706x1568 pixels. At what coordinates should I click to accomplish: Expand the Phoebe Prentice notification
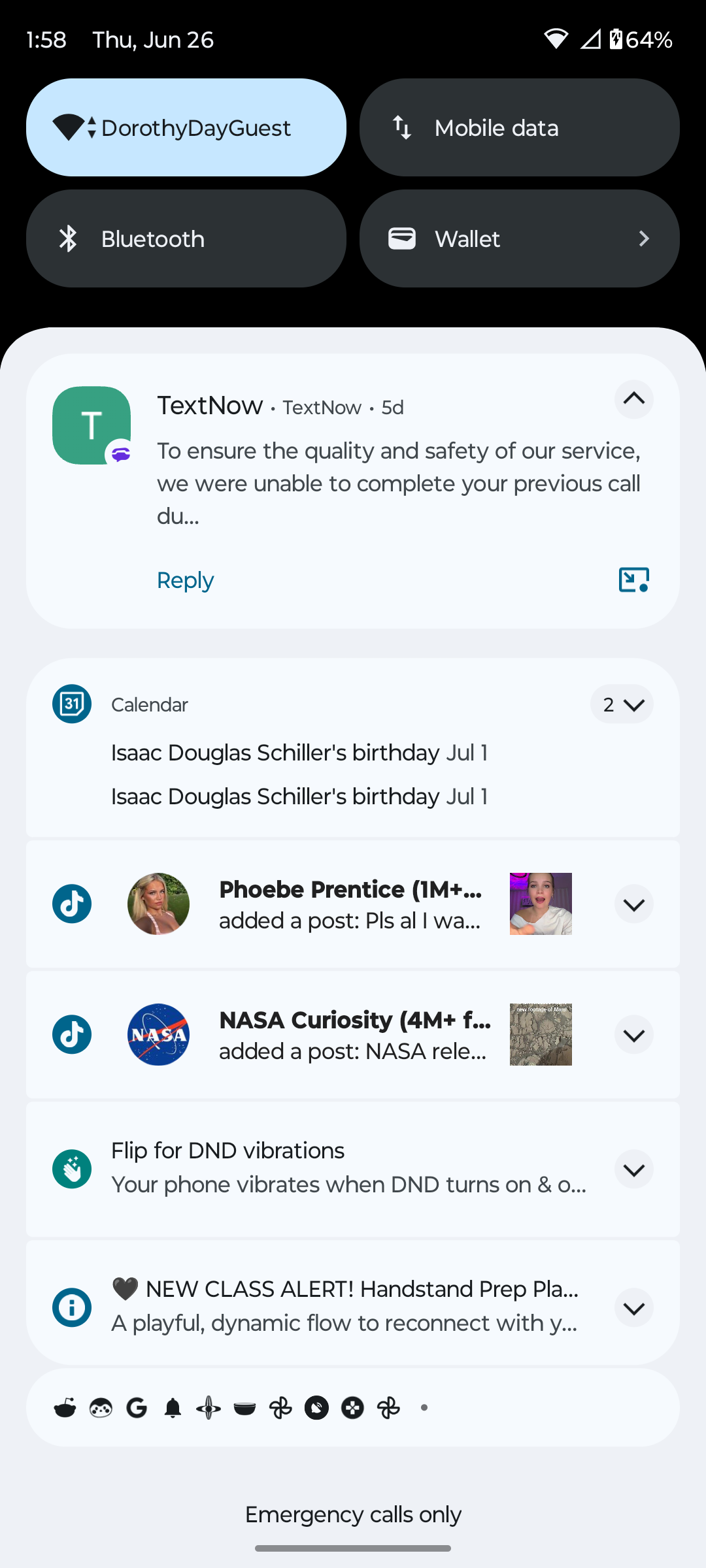pyautogui.click(x=633, y=904)
